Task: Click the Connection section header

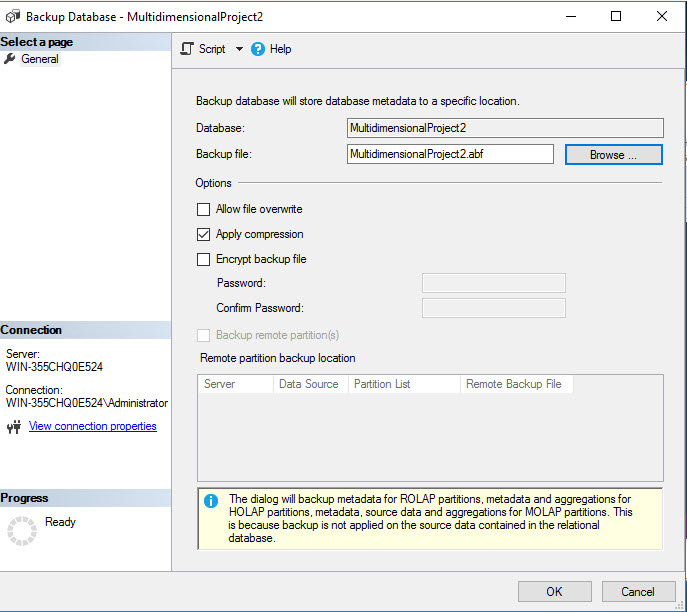Action: point(85,330)
